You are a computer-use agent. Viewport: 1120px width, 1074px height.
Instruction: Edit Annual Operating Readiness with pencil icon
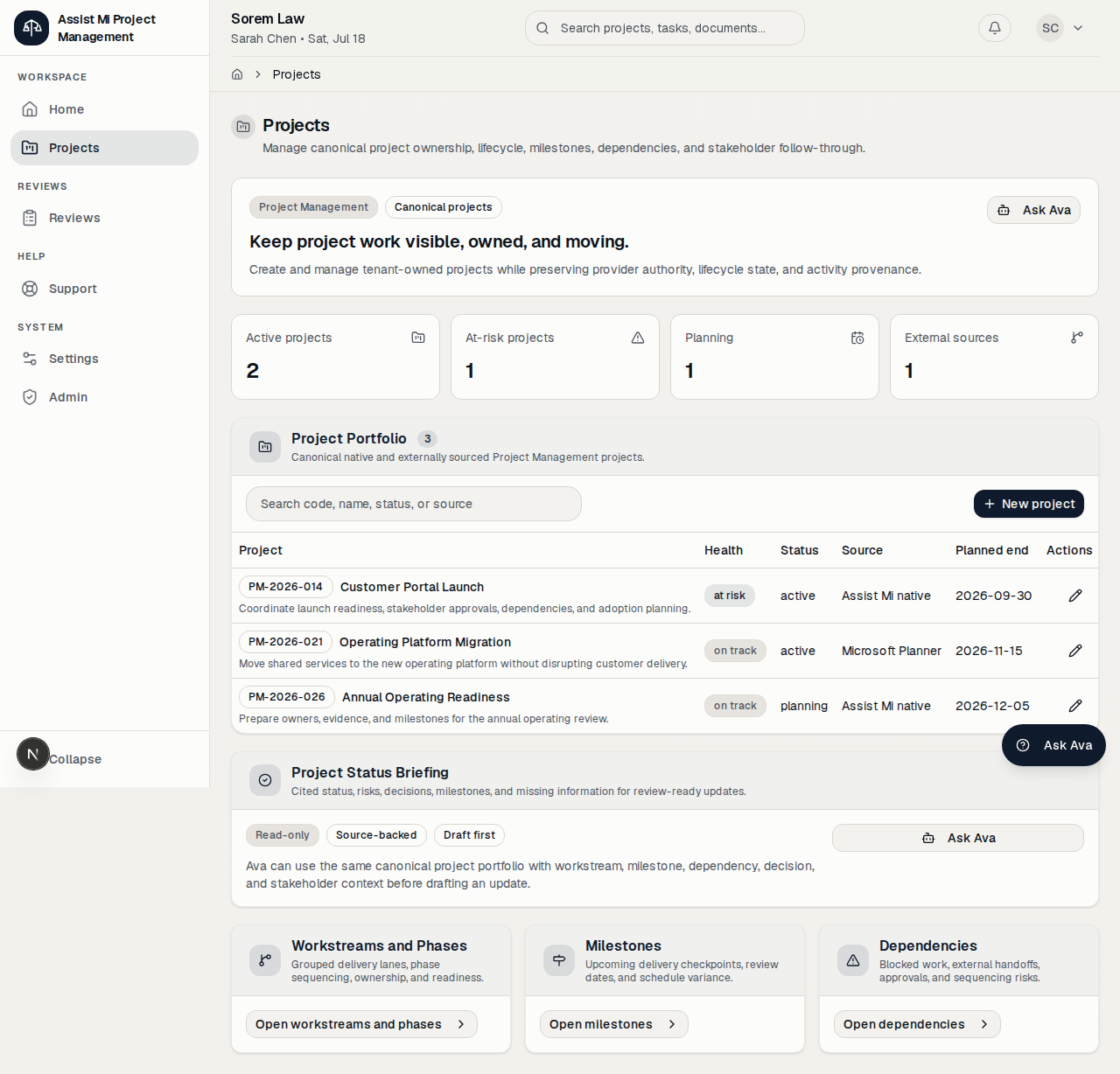[1075, 706]
